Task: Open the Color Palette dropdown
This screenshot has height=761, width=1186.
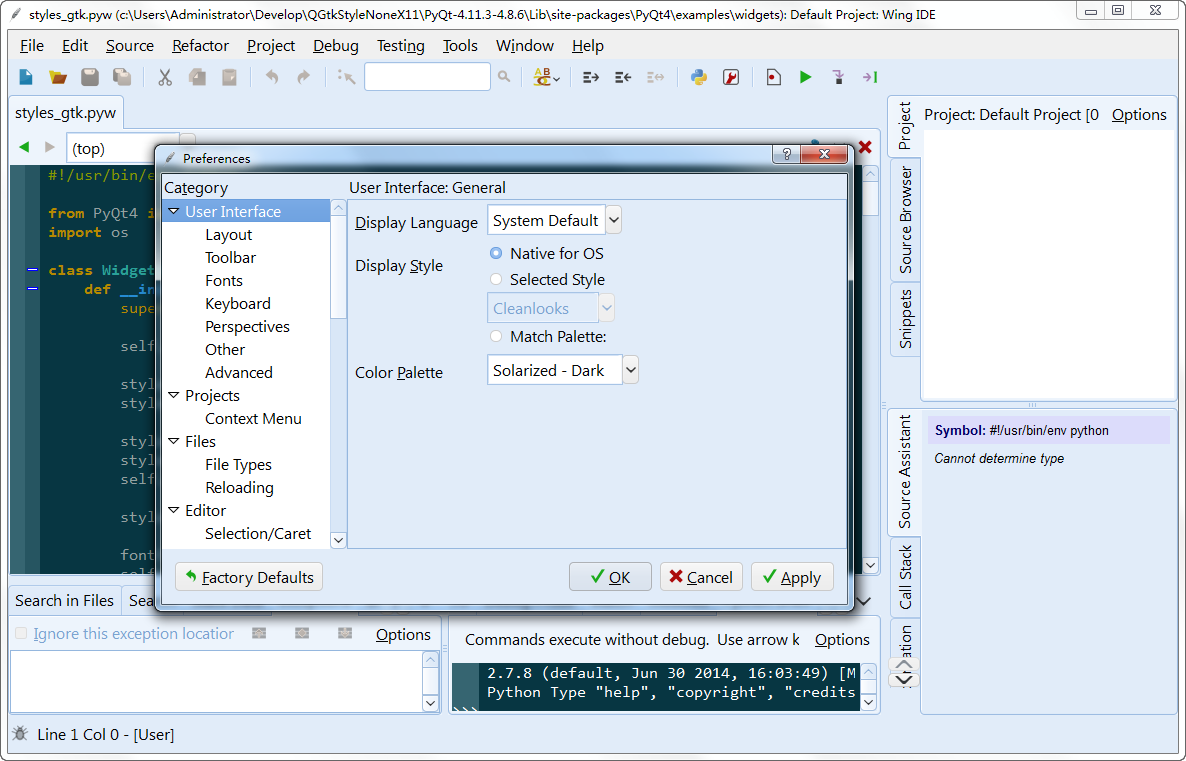Action: click(630, 371)
